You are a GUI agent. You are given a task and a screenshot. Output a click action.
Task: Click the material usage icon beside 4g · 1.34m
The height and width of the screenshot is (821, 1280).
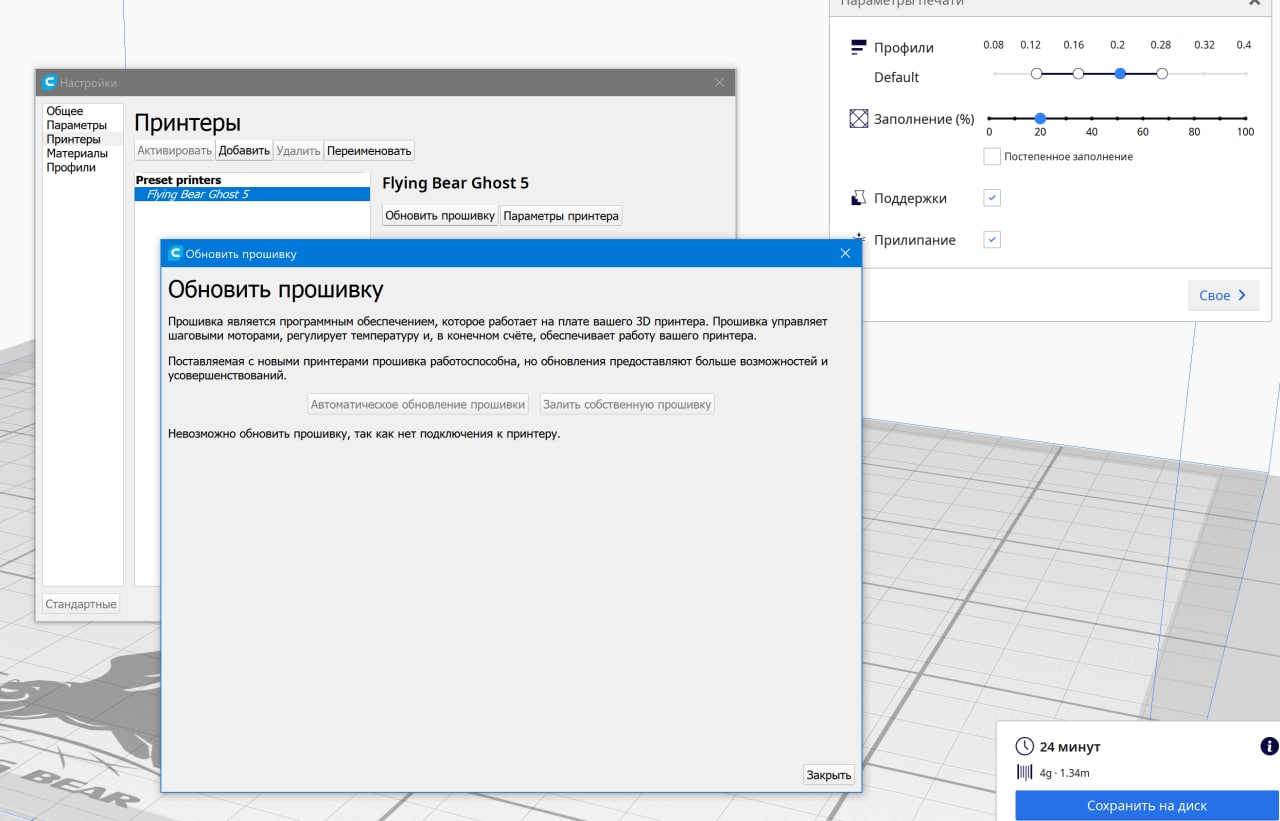tap(1025, 772)
